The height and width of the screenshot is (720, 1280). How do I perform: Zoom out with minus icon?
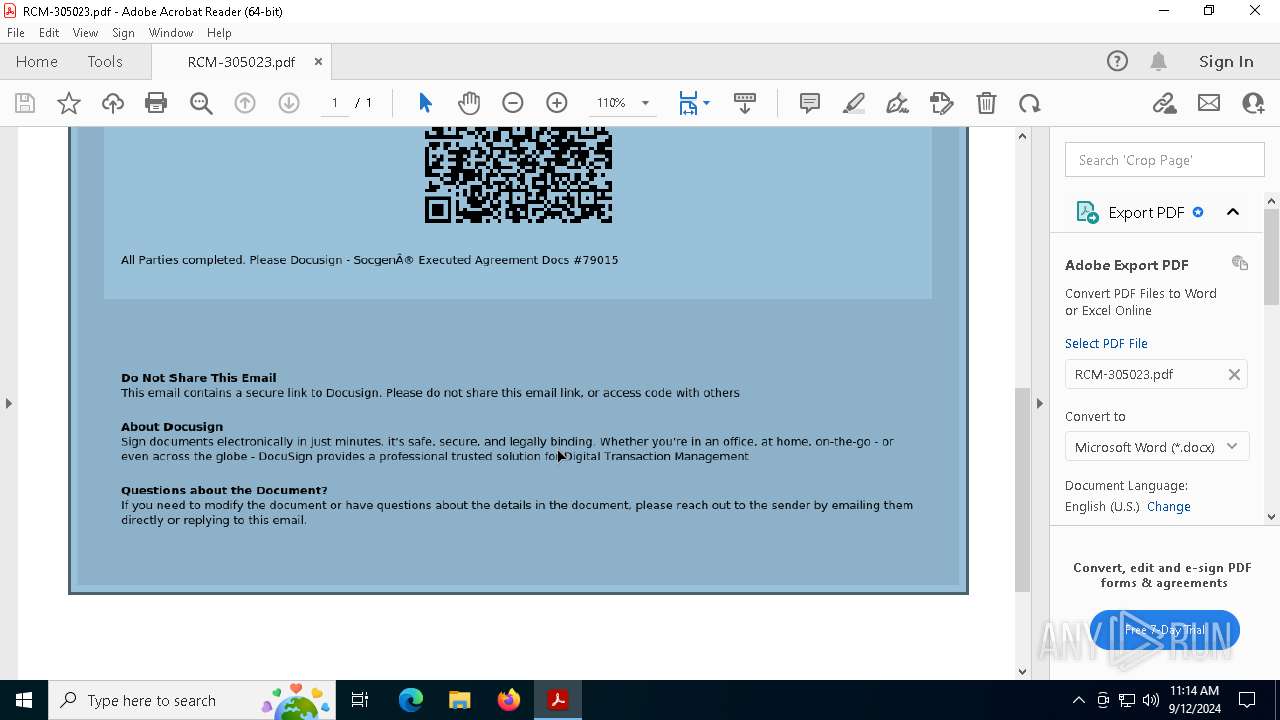coord(513,103)
